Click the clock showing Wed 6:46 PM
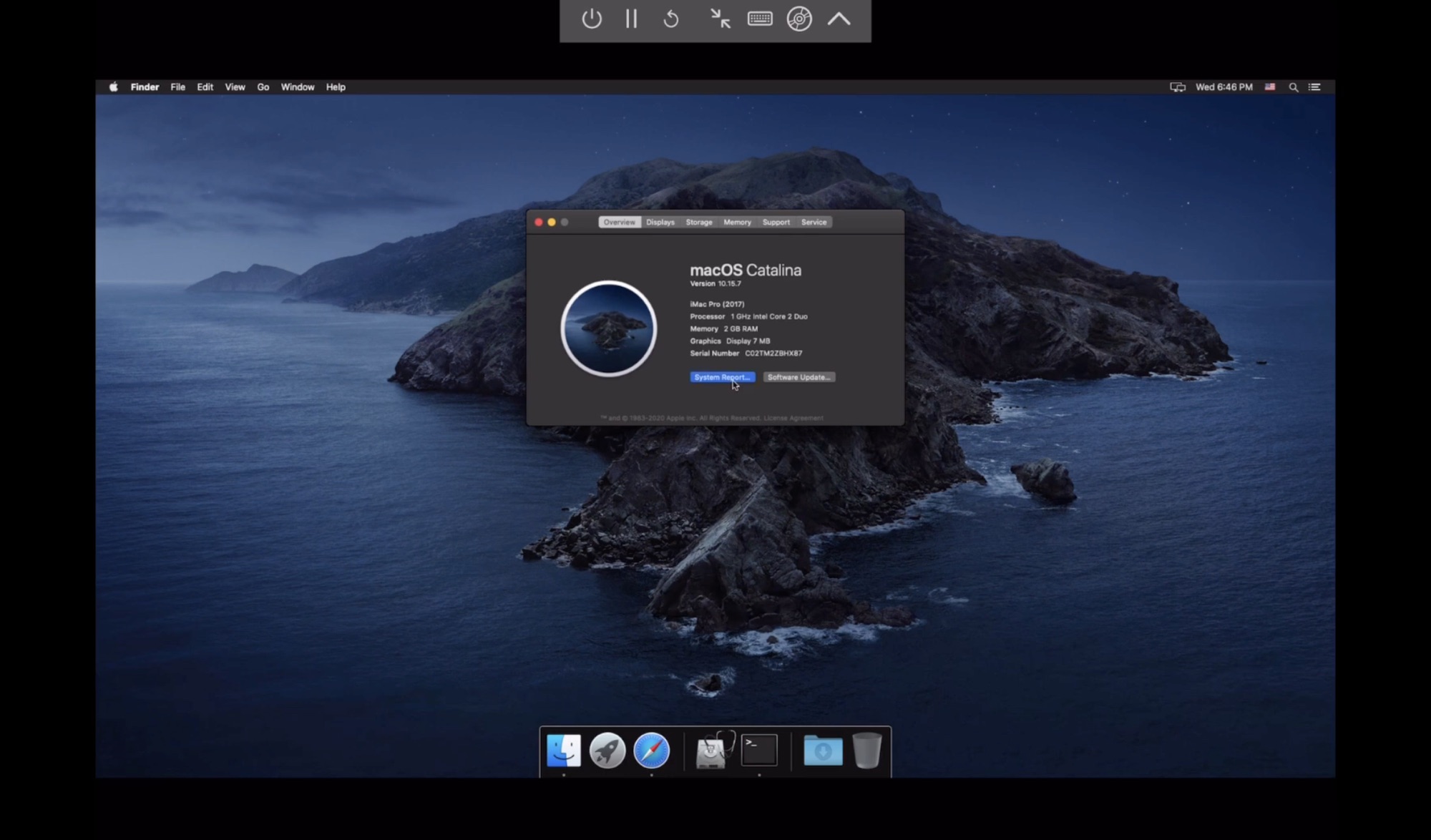 (x=1224, y=87)
